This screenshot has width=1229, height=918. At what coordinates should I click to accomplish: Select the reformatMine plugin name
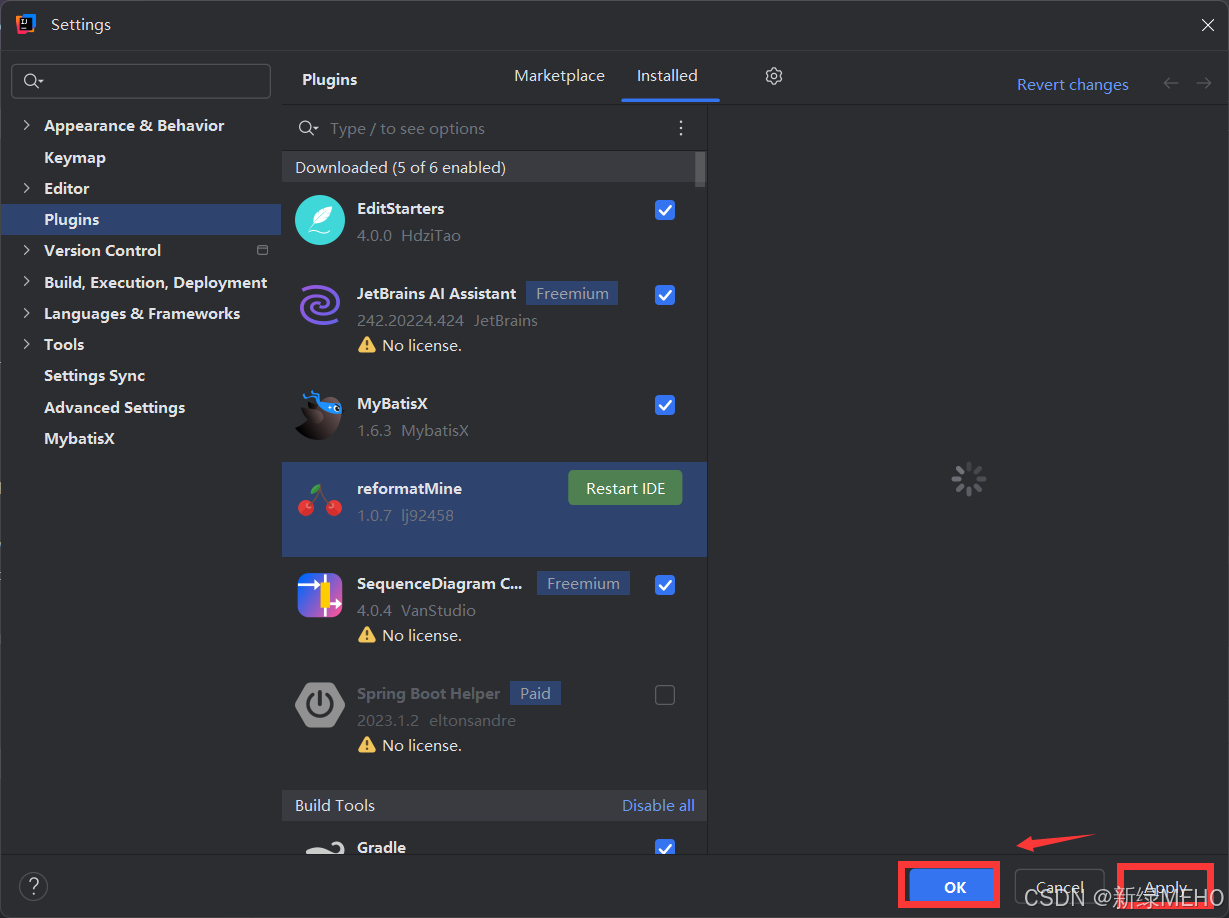coord(409,488)
